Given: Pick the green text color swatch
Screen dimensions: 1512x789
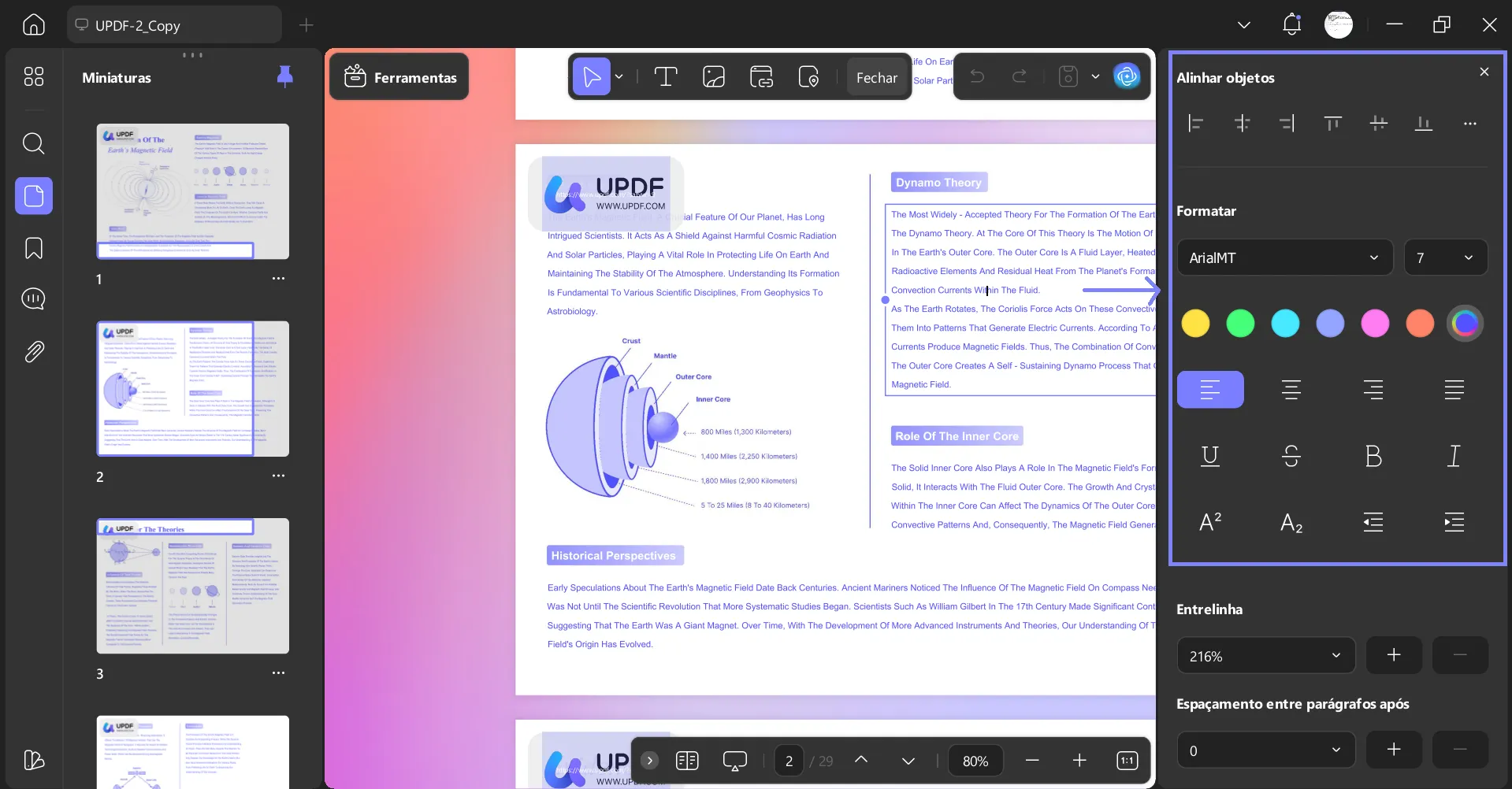Looking at the screenshot, I should 1239,323.
